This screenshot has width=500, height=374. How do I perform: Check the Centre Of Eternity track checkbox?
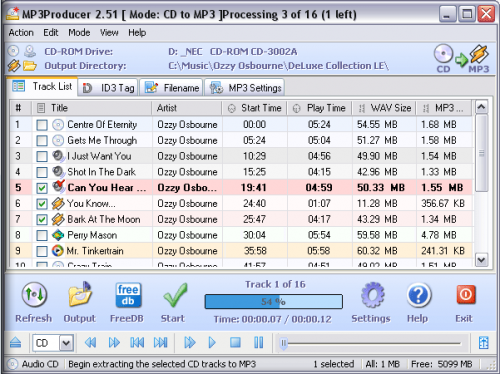point(42,125)
